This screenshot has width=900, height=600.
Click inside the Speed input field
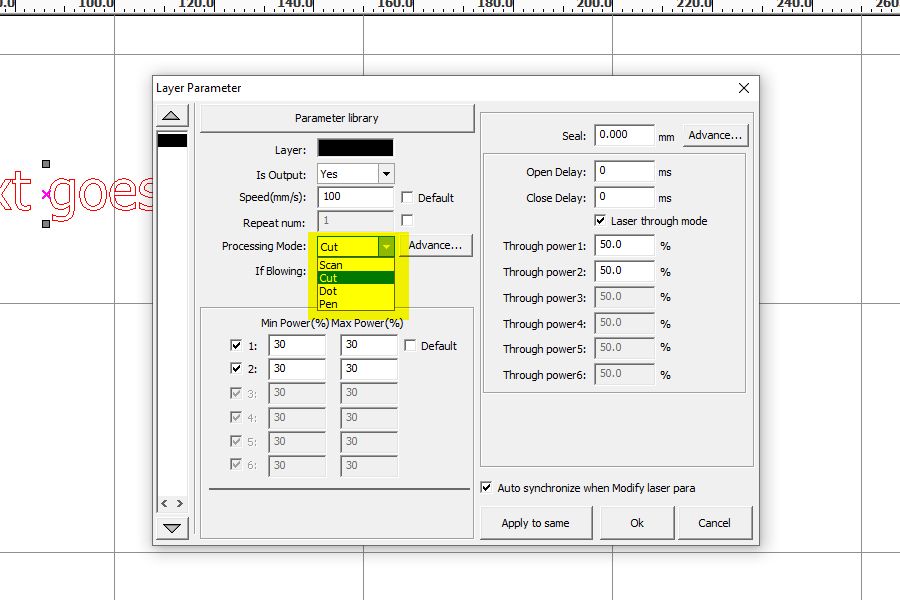[x=355, y=197]
